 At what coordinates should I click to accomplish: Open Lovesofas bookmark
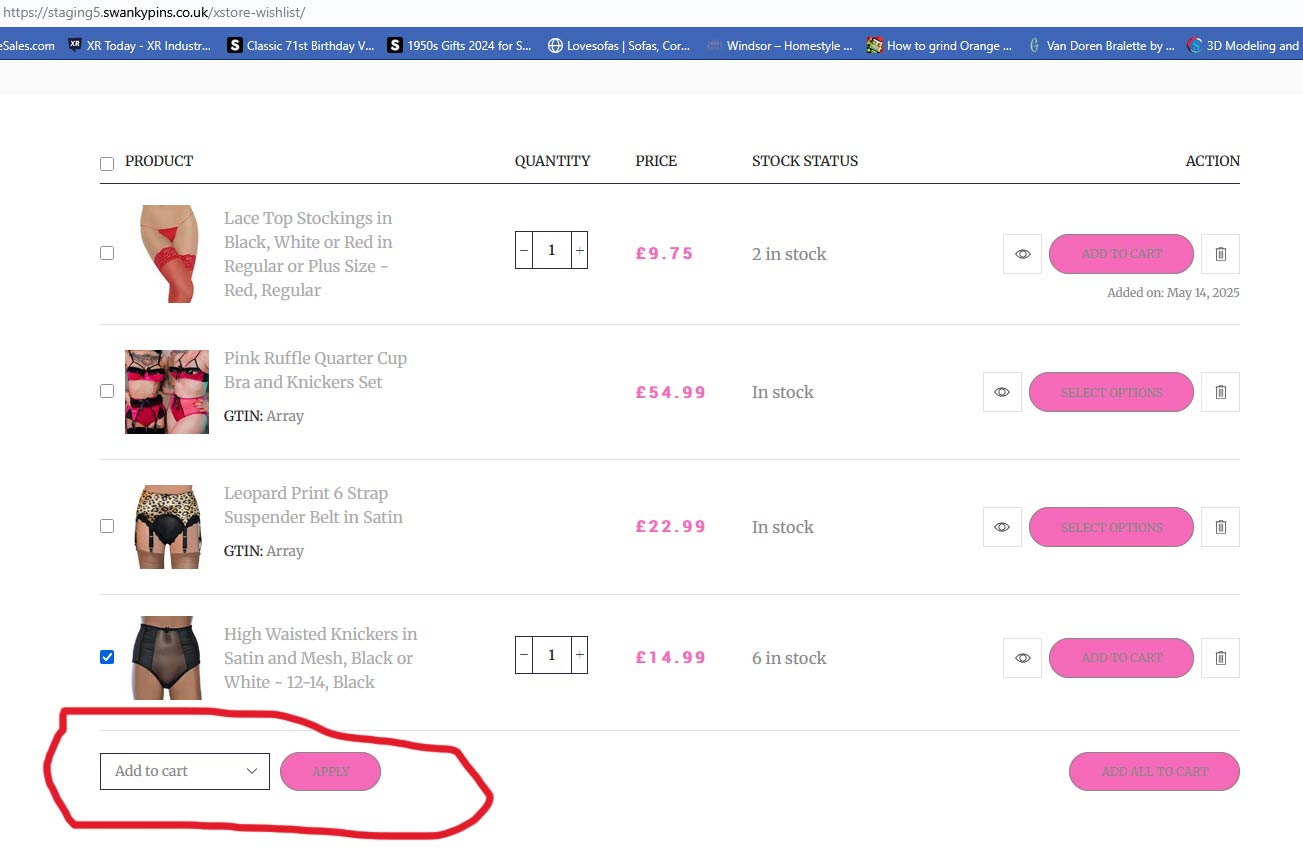tap(620, 45)
